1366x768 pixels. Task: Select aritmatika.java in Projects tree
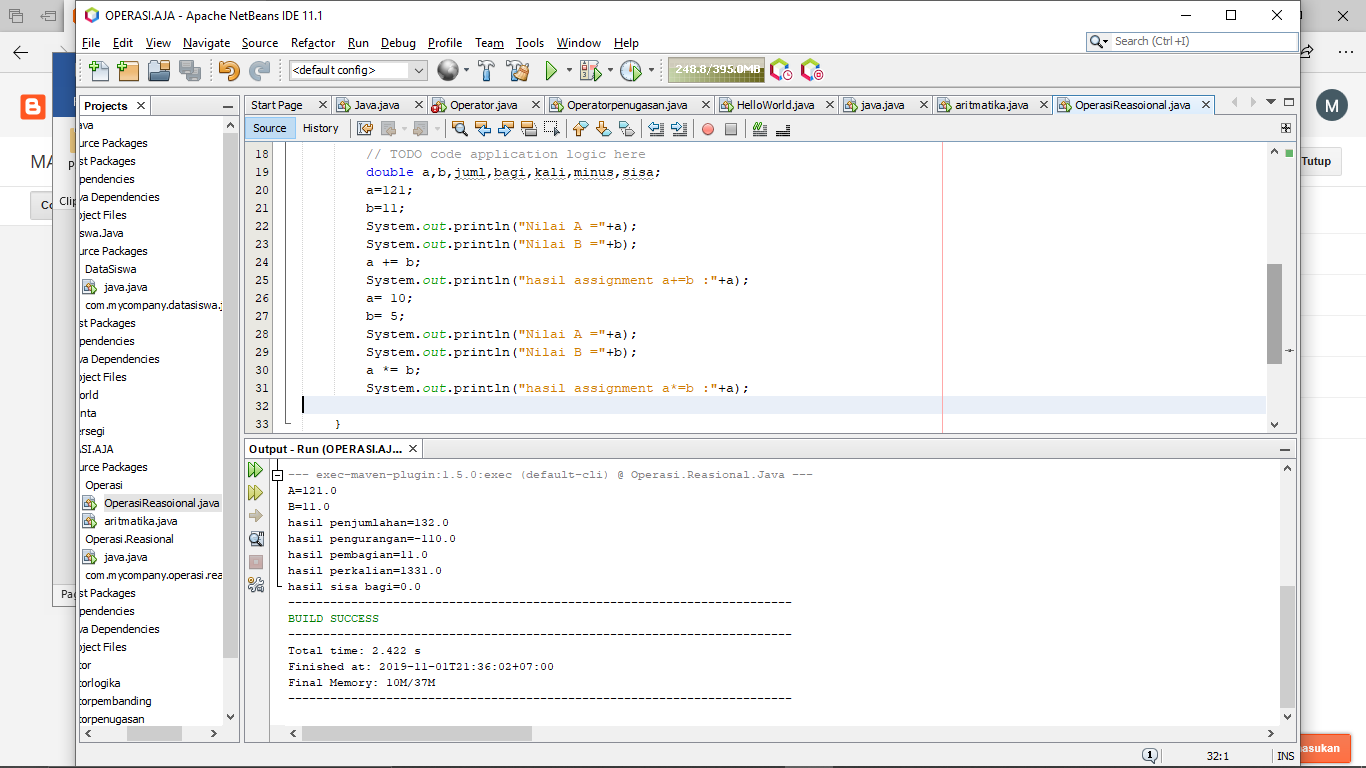coord(141,521)
